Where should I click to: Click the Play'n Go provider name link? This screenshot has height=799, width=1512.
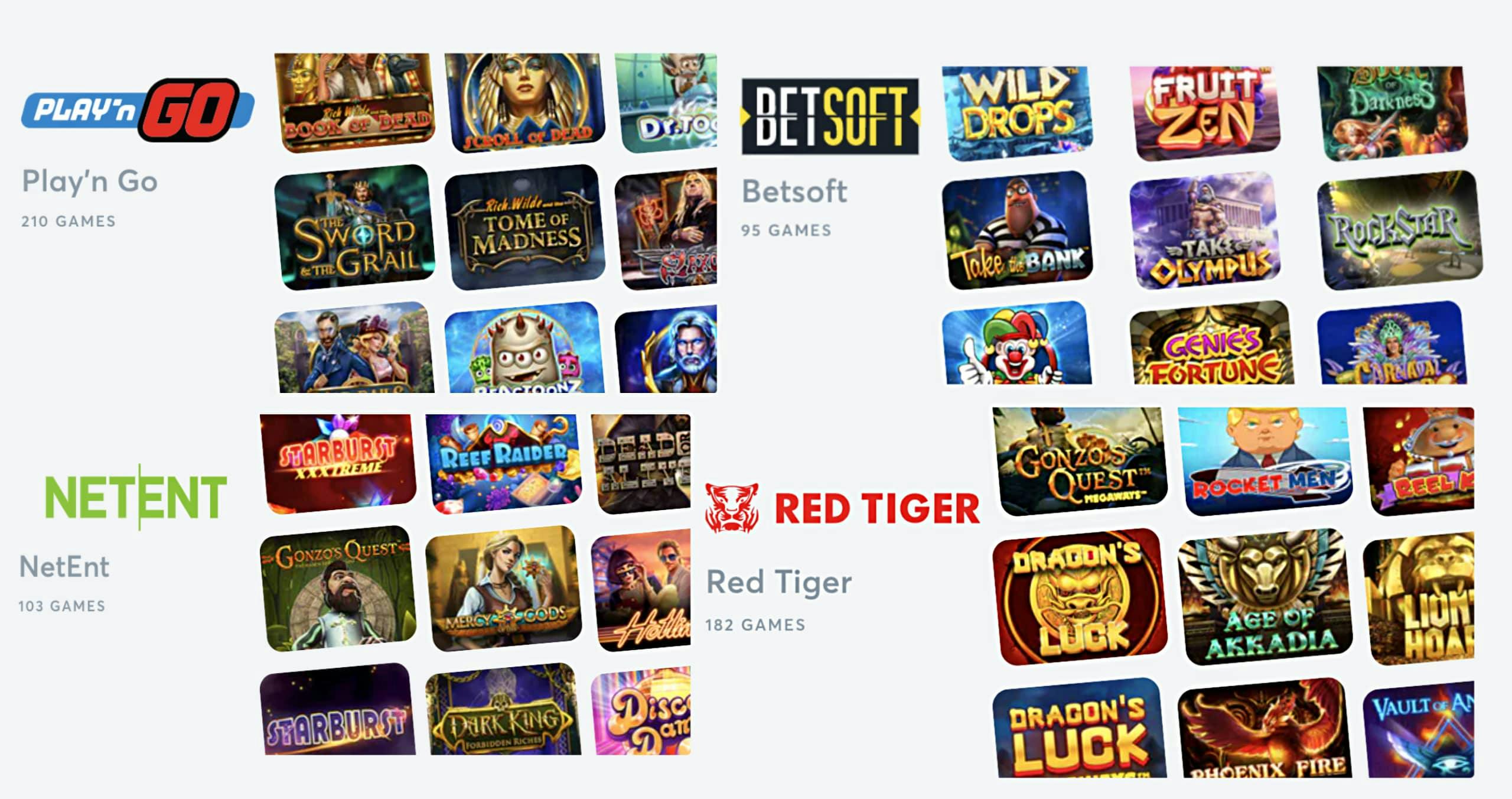click(90, 181)
